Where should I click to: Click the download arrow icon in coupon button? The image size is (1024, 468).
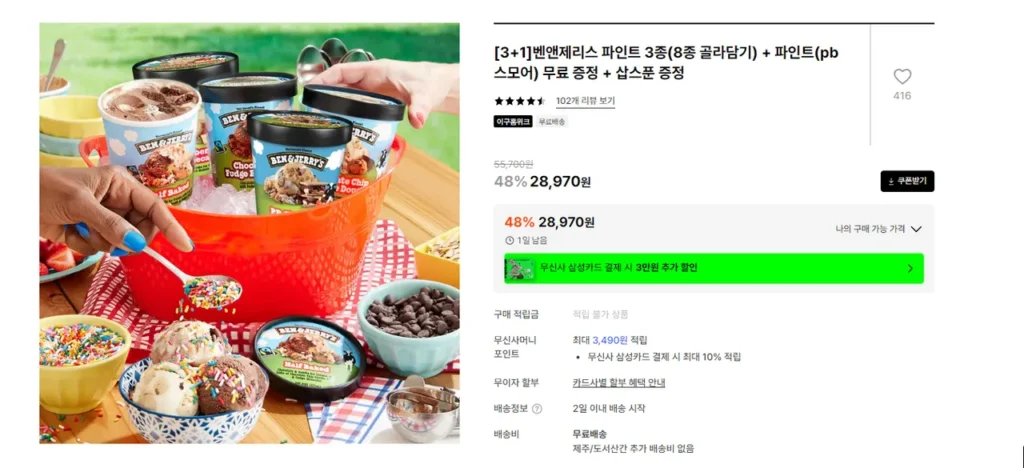click(x=891, y=181)
